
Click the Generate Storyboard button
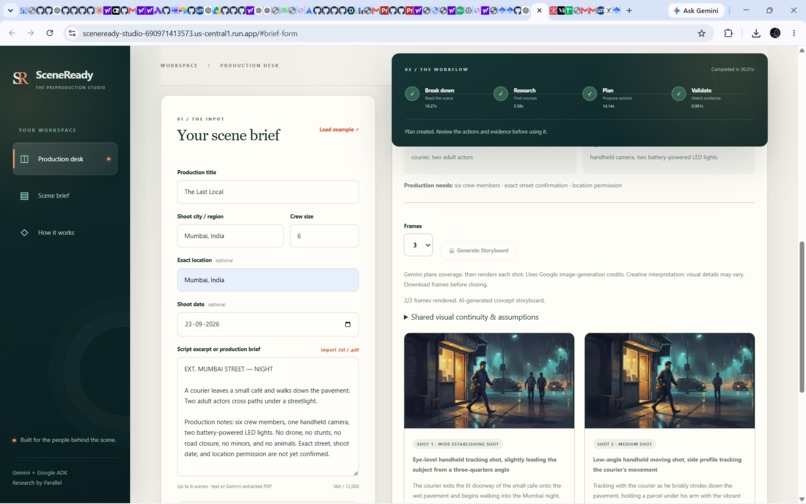pyautogui.click(x=479, y=250)
